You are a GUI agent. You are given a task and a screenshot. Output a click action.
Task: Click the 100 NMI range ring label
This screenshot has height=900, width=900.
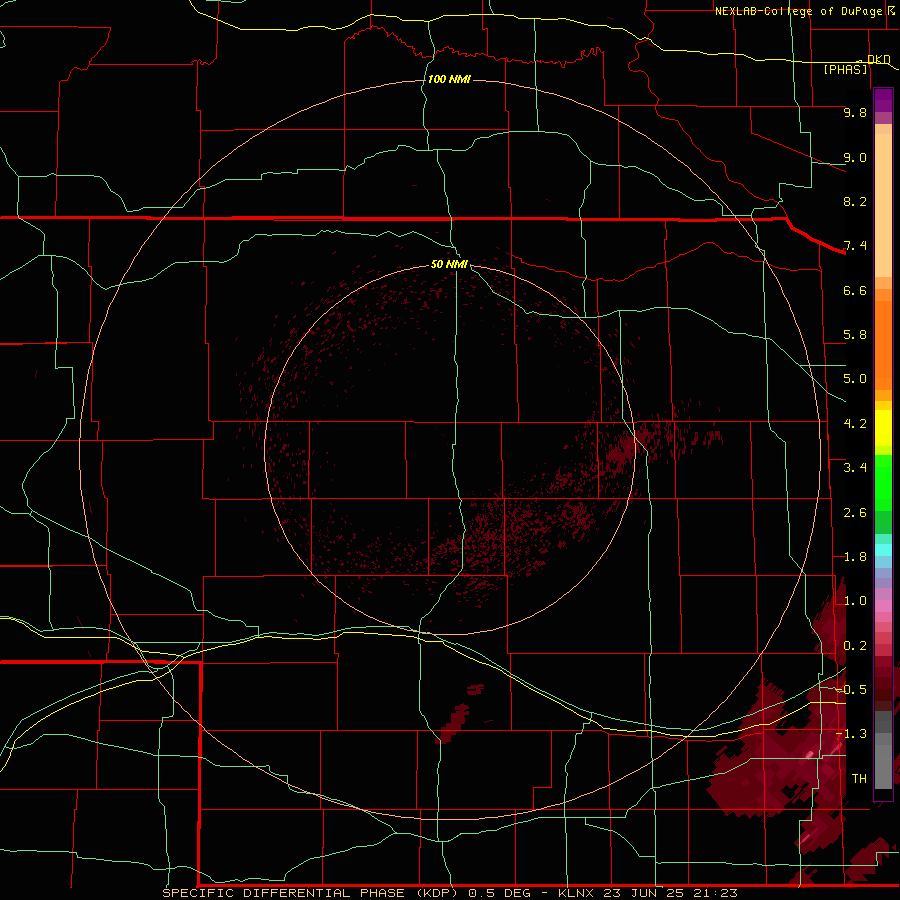pyautogui.click(x=449, y=79)
